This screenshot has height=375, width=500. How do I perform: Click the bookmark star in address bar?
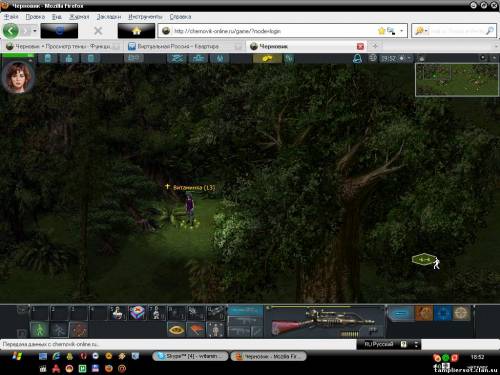[x=381, y=31]
